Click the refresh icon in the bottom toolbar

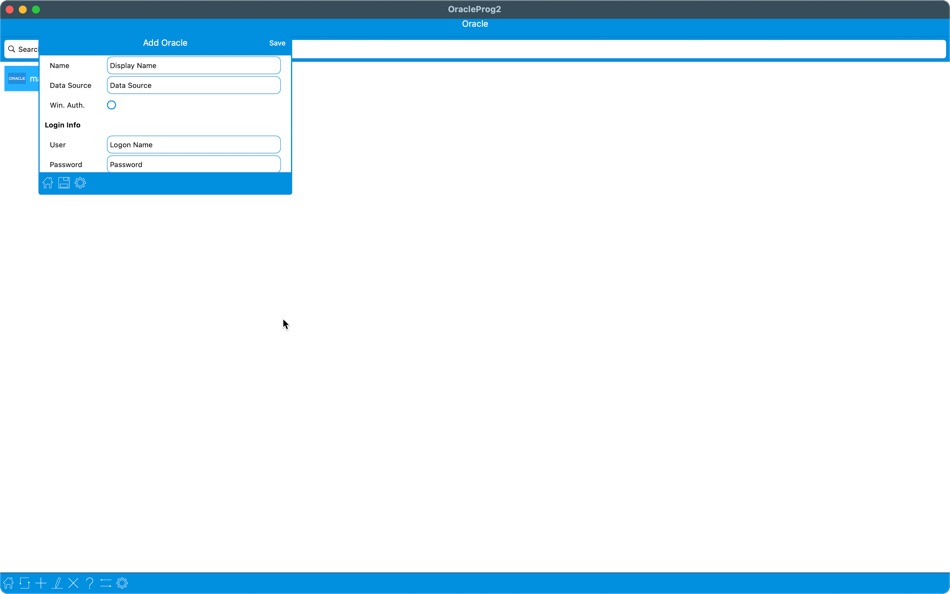[25, 583]
